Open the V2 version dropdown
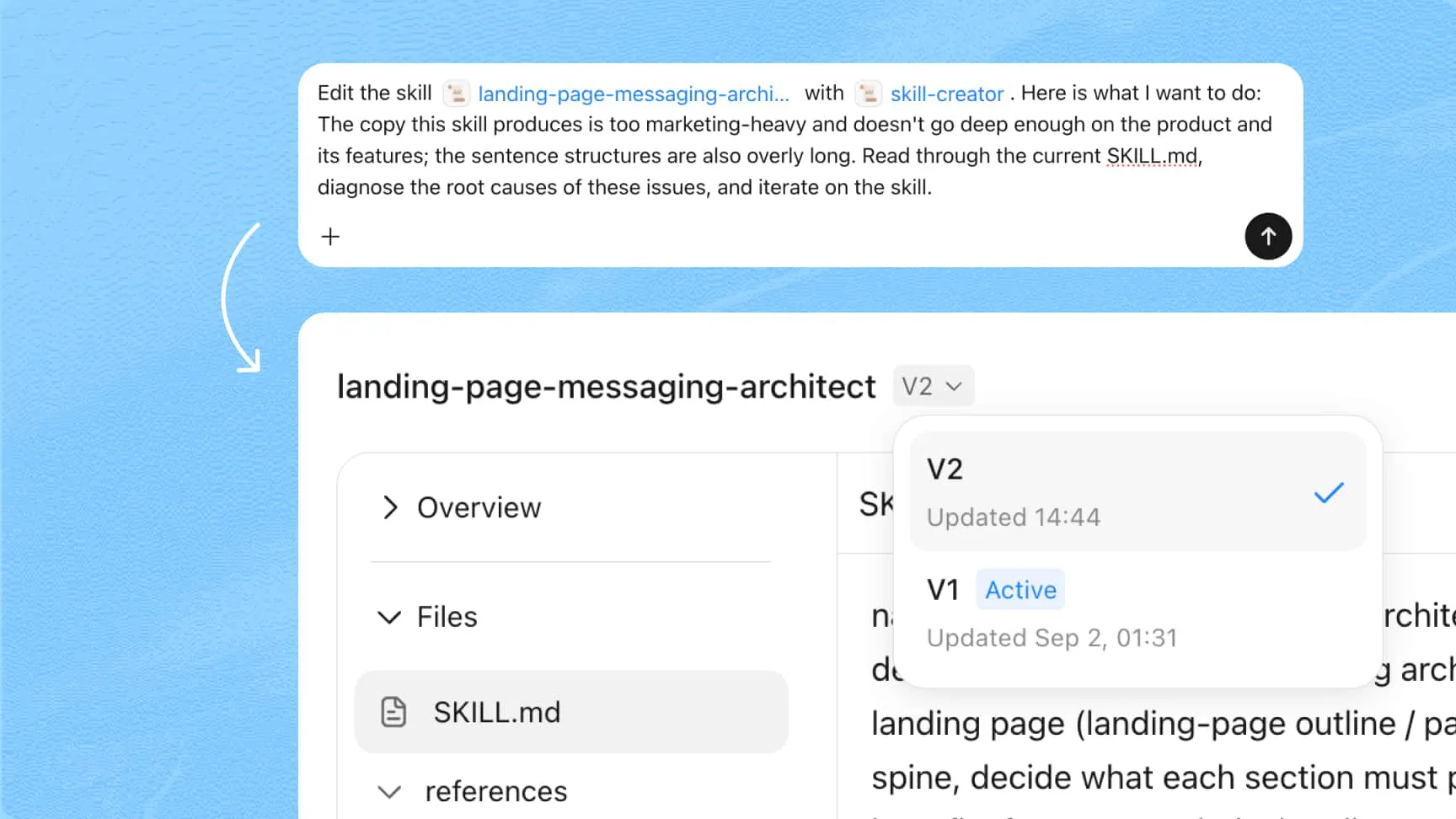1456x819 pixels. 933,386
